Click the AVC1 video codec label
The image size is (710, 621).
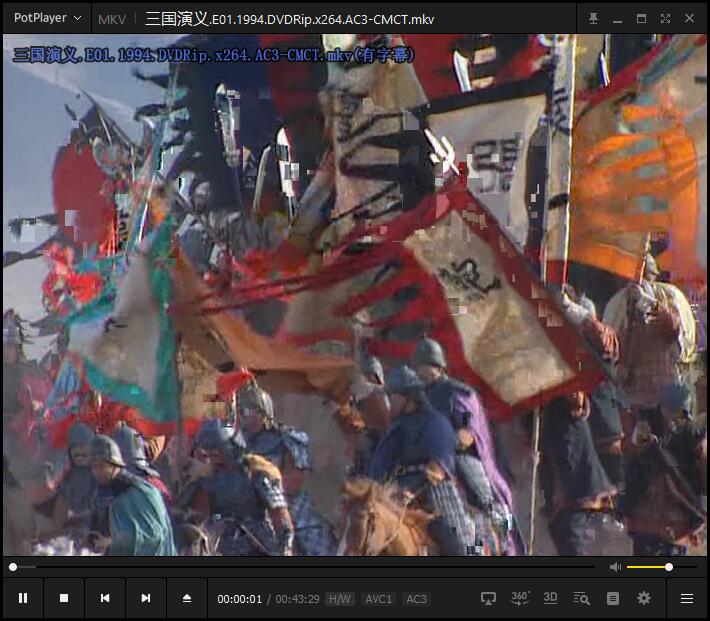(x=379, y=599)
